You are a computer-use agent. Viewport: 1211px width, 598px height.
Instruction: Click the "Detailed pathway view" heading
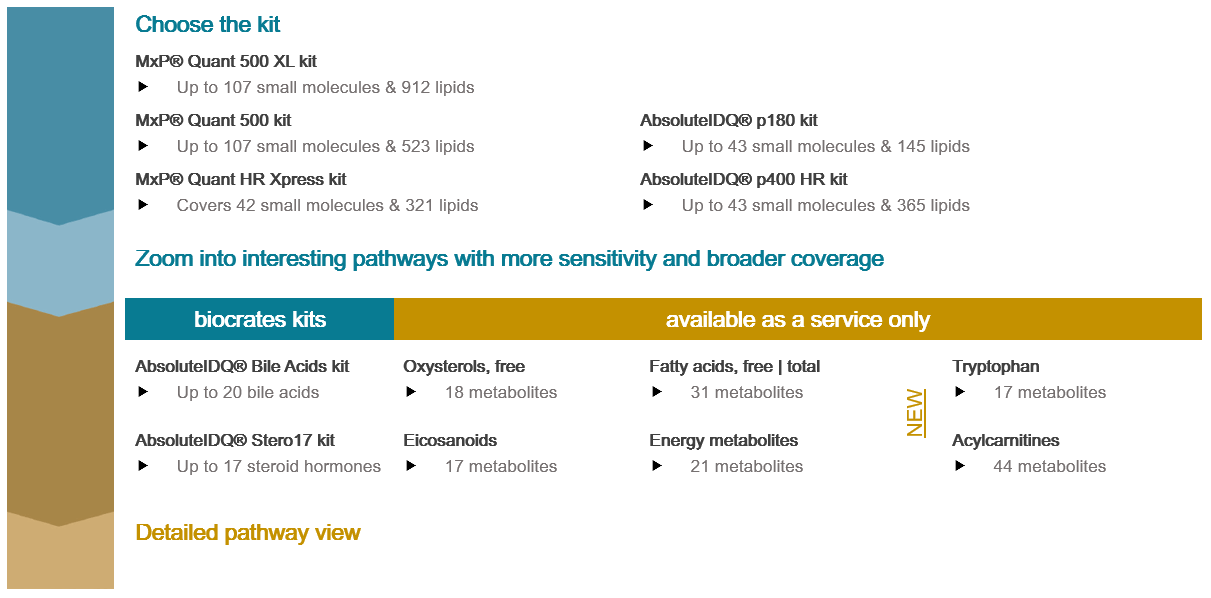(x=248, y=533)
